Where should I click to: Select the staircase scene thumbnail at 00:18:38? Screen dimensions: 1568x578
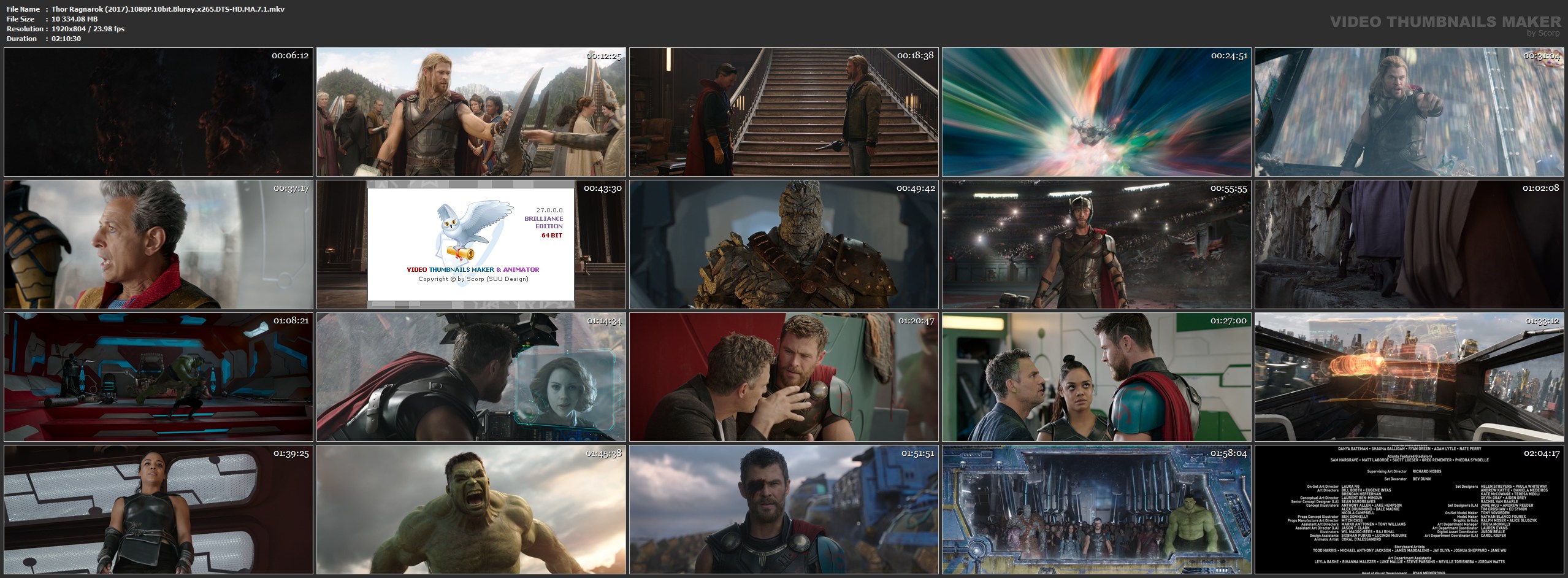click(x=784, y=112)
